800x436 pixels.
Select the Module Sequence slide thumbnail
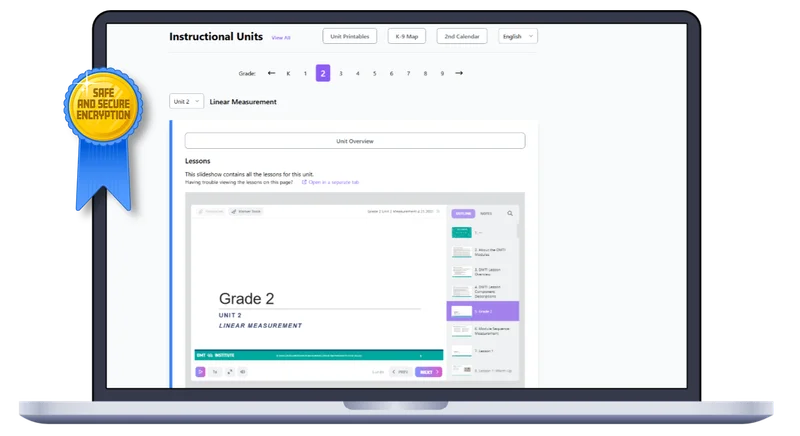point(483,331)
